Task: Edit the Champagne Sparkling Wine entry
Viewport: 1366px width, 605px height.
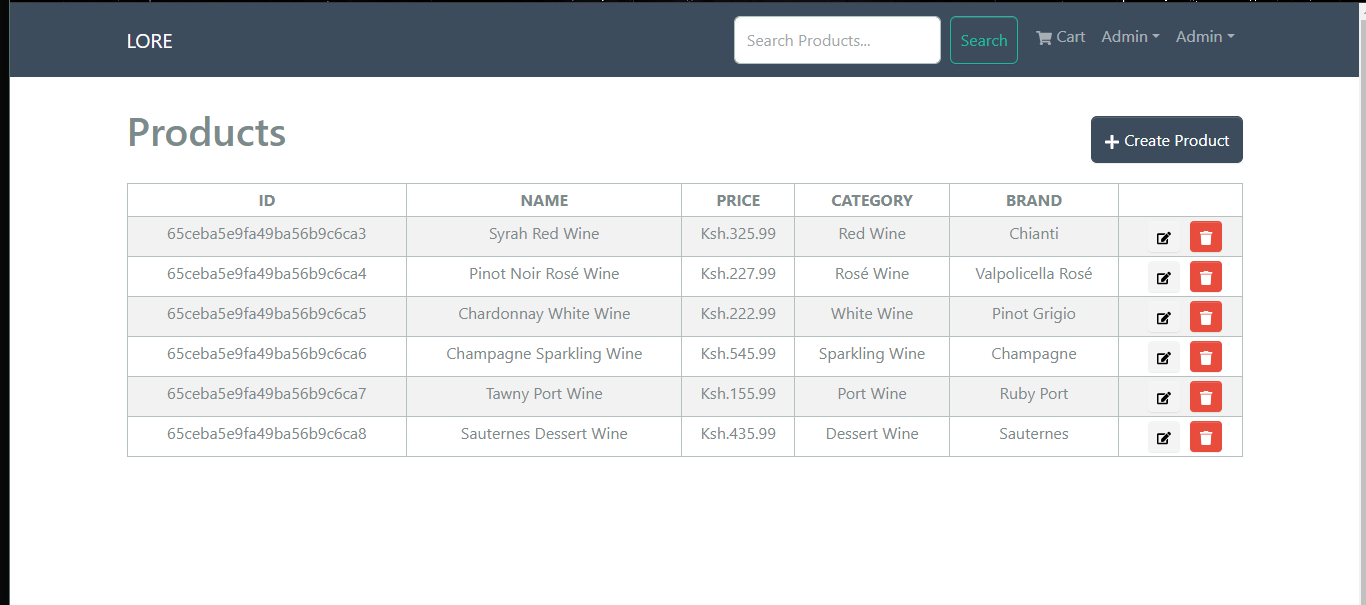Action: [x=1163, y=358]
